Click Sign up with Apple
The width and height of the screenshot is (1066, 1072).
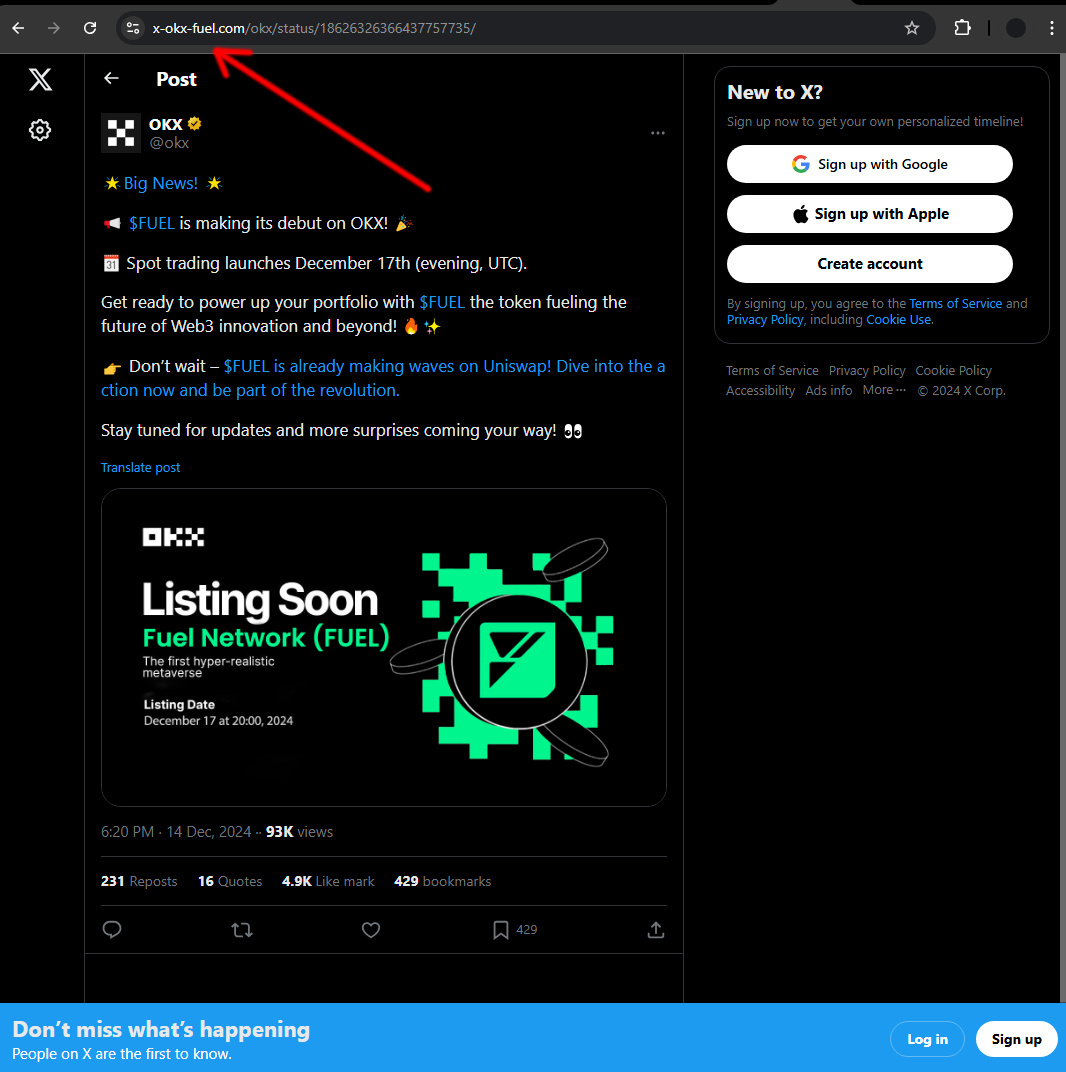870,214
